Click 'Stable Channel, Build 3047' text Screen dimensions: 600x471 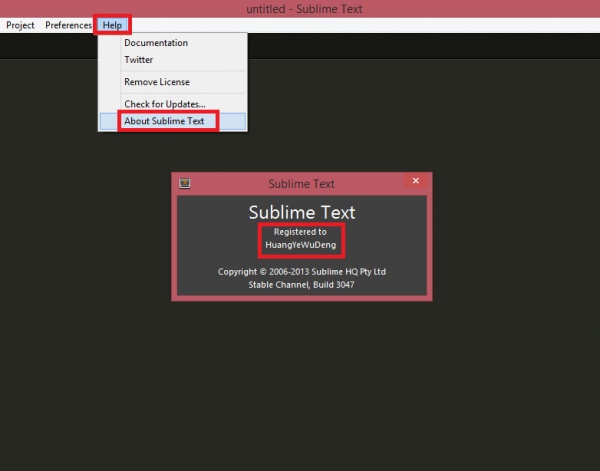pyautogui.click(x=302, y=285)
